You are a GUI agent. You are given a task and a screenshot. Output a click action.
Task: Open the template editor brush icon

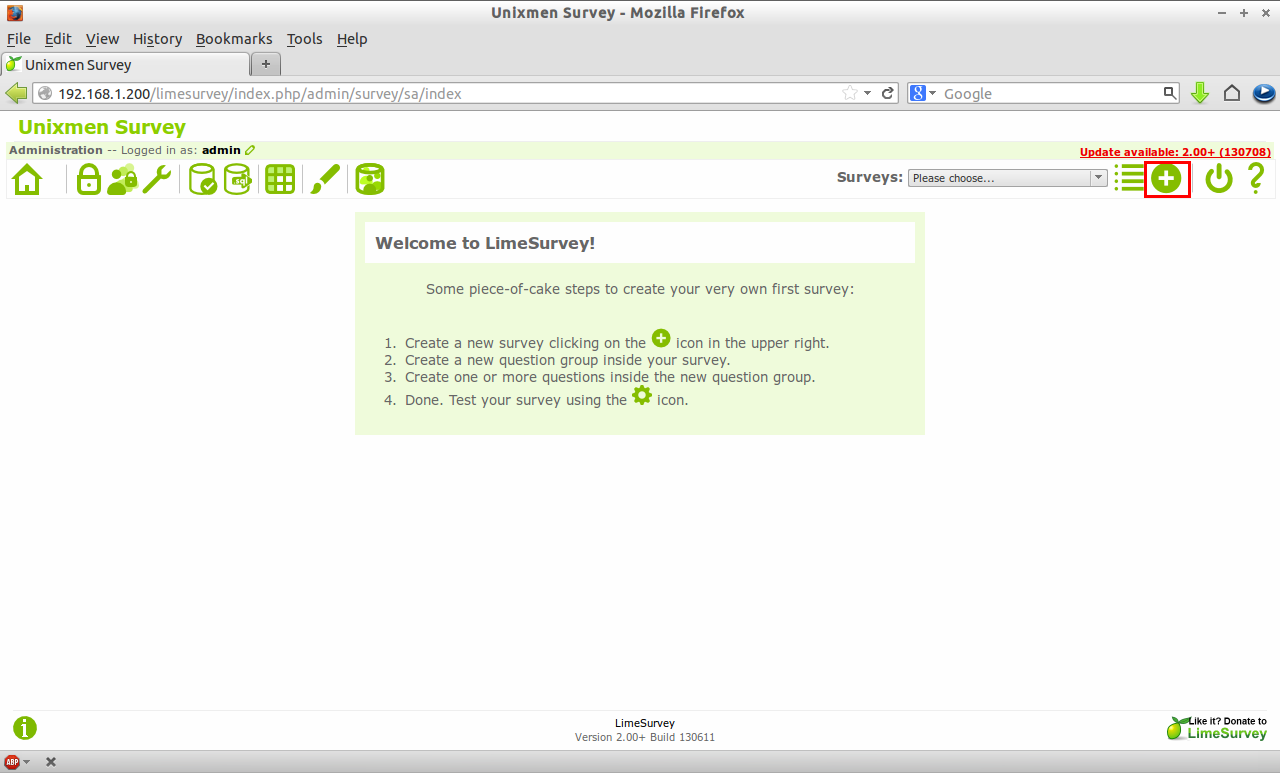[x=325, y=180]
